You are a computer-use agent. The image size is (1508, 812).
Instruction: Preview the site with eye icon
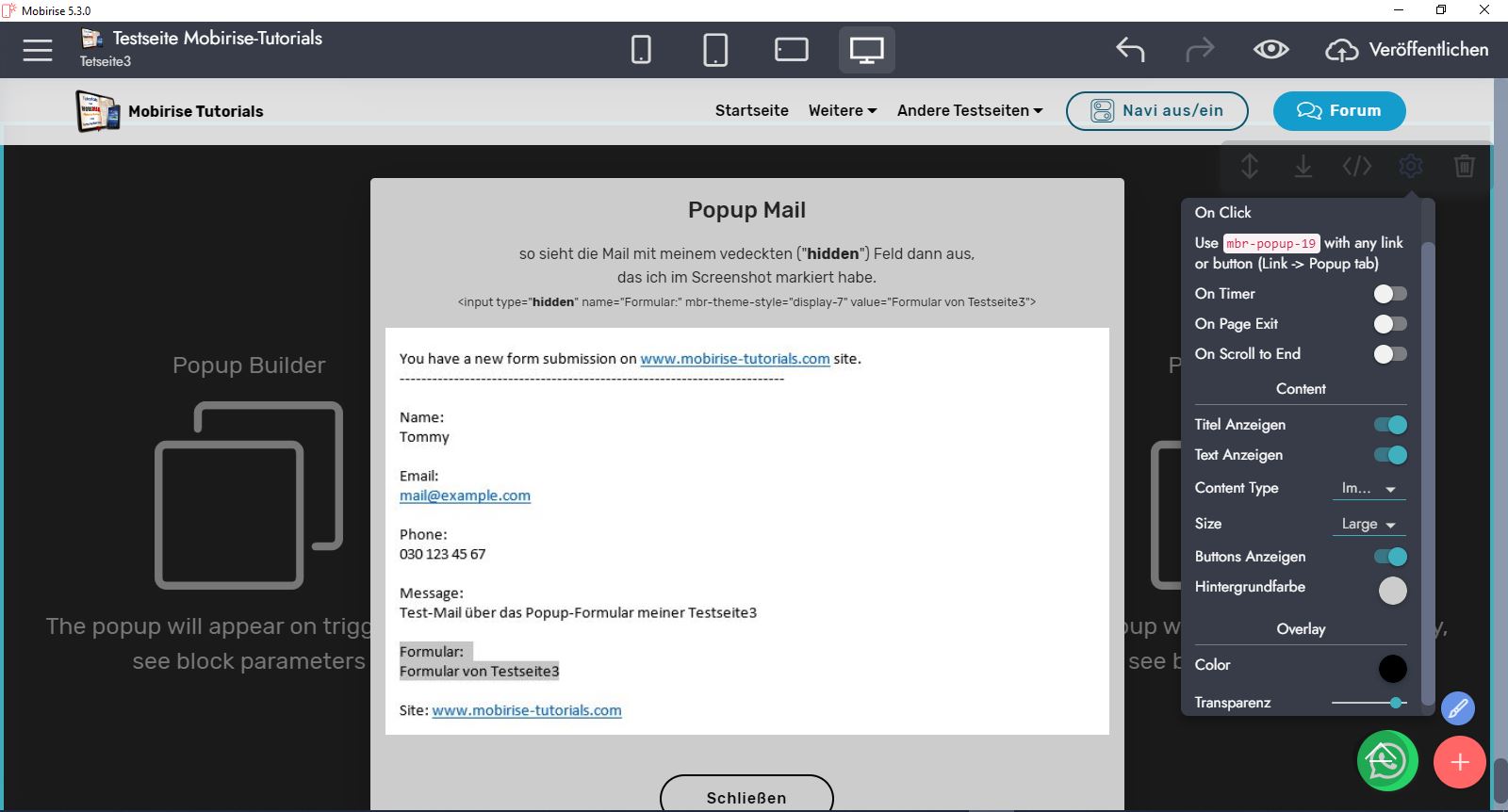pos(1270,49)
